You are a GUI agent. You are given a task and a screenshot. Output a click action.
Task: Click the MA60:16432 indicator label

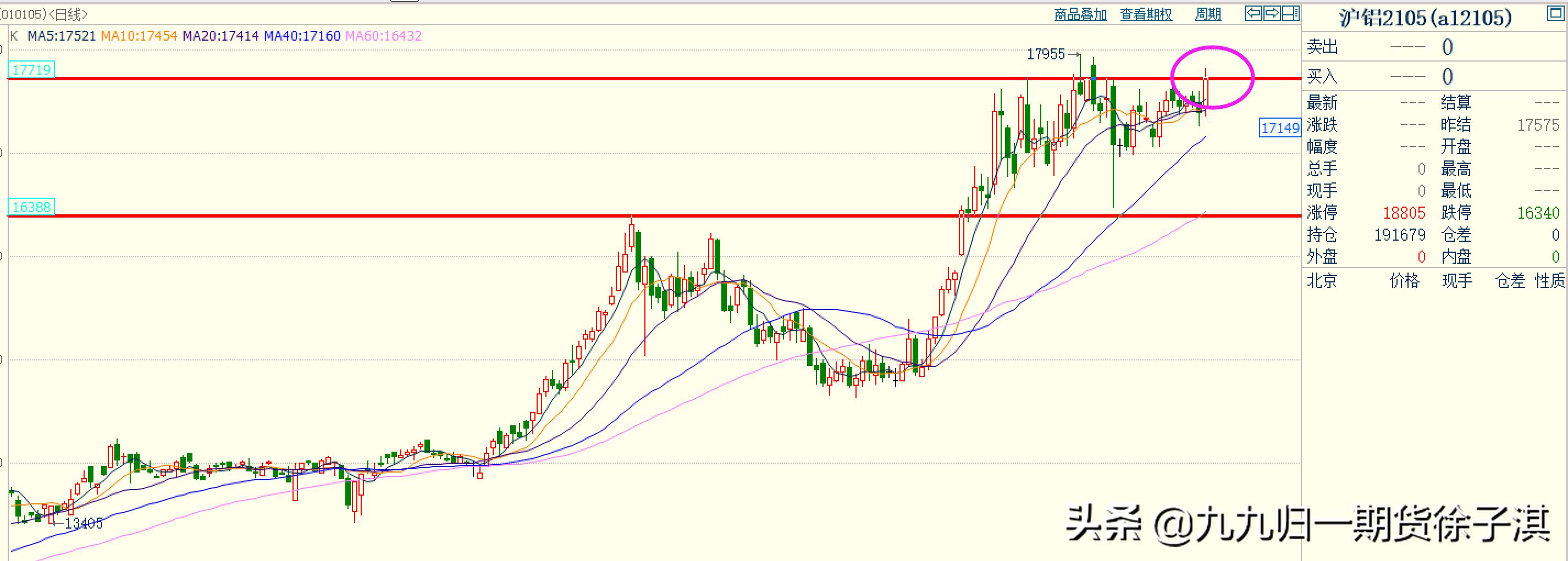384,36
